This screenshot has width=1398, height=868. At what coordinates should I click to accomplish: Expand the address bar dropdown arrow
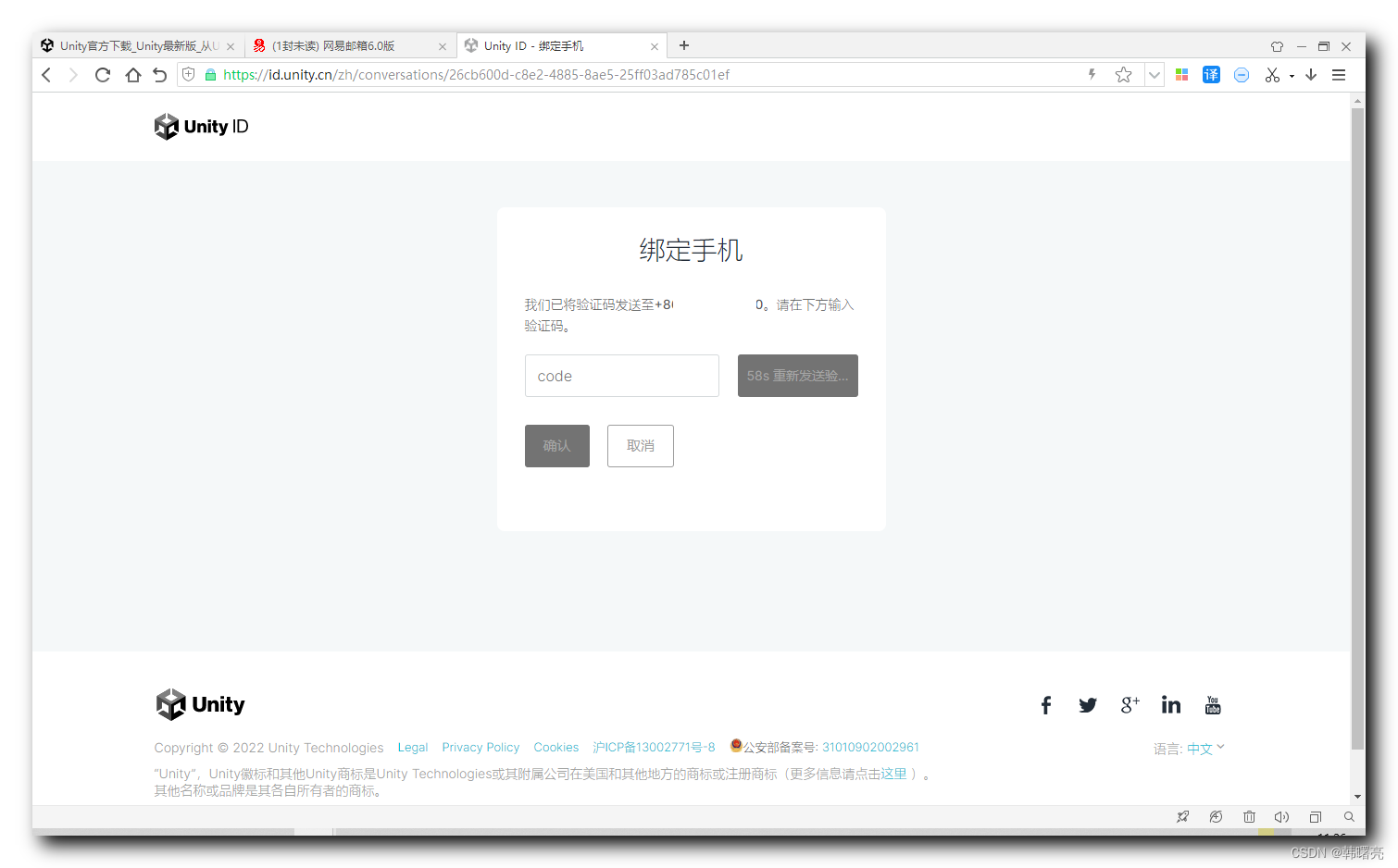click(x=1155, y=75)
